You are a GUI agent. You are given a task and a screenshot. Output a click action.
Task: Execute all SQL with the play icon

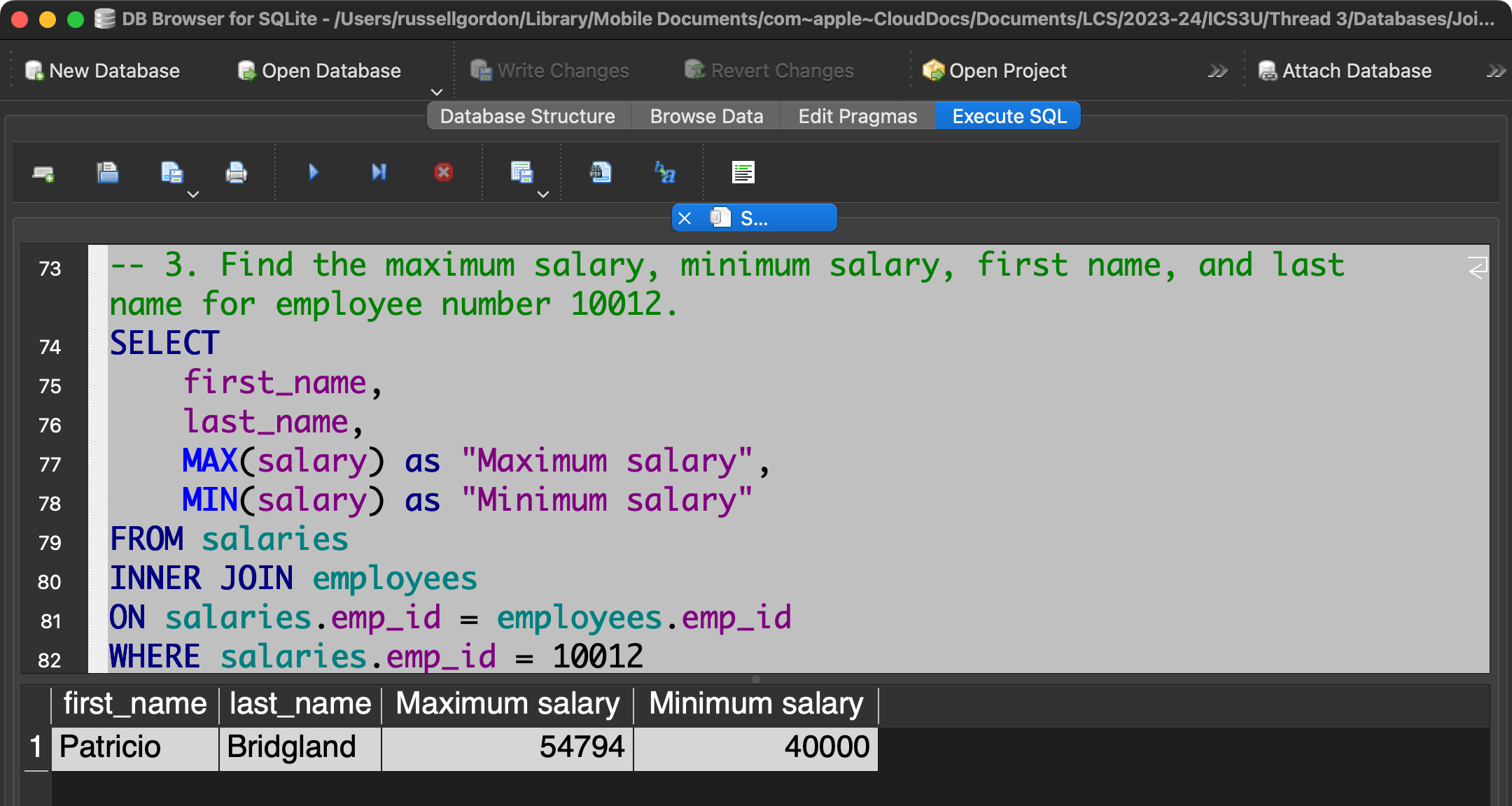[x=313, y=172]
